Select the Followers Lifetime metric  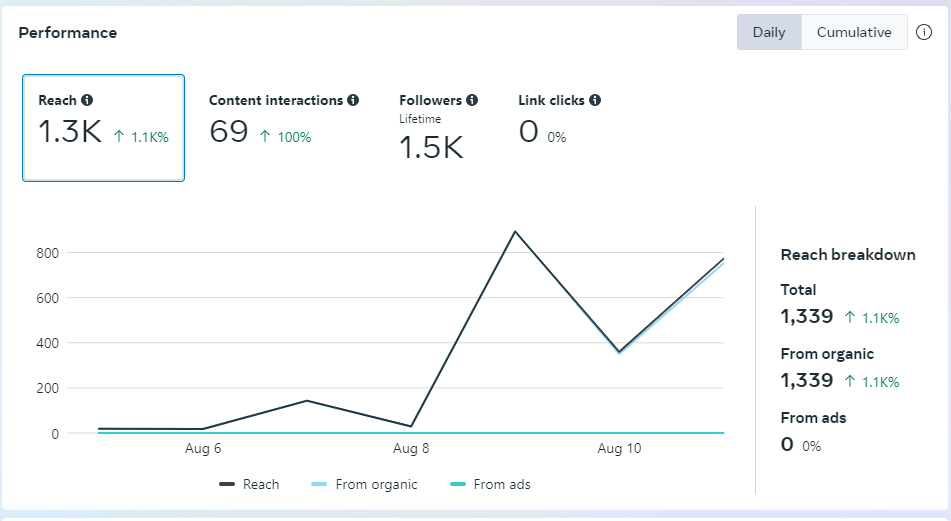pos(438,130)
